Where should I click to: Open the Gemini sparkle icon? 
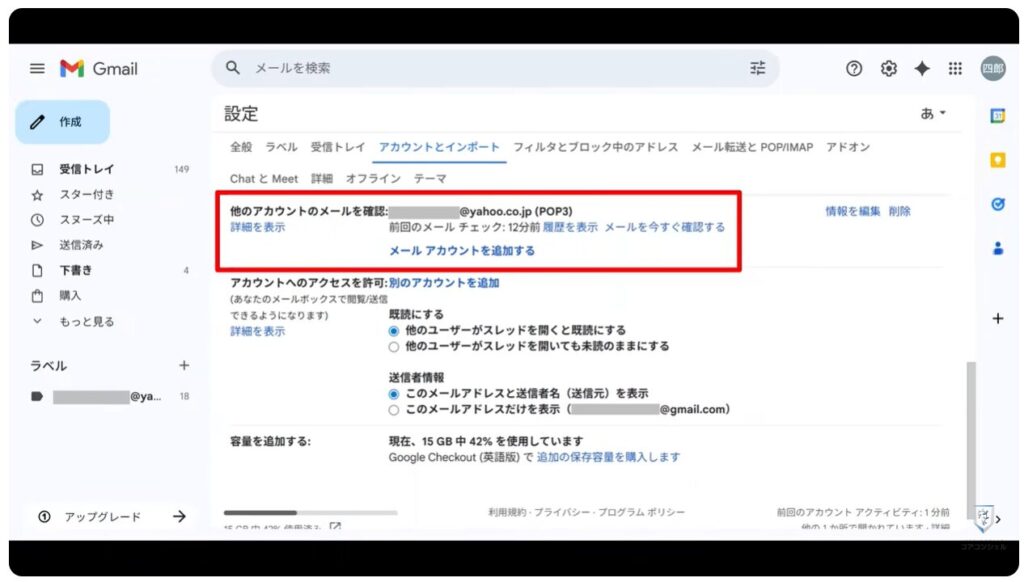point(921,68)
